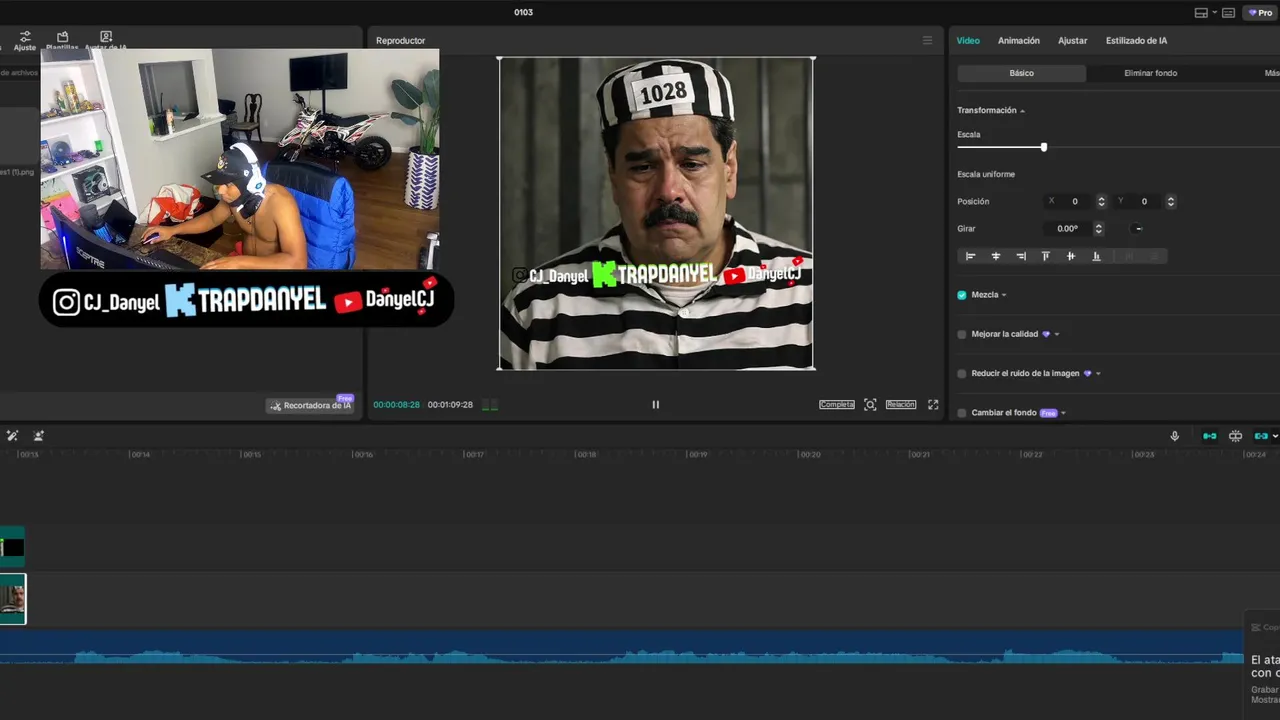1280x720 pixels.
Task: Enable Reducir el ruido de la imagen checkbox
Action: pyautogui.click(x=962, y=373)
